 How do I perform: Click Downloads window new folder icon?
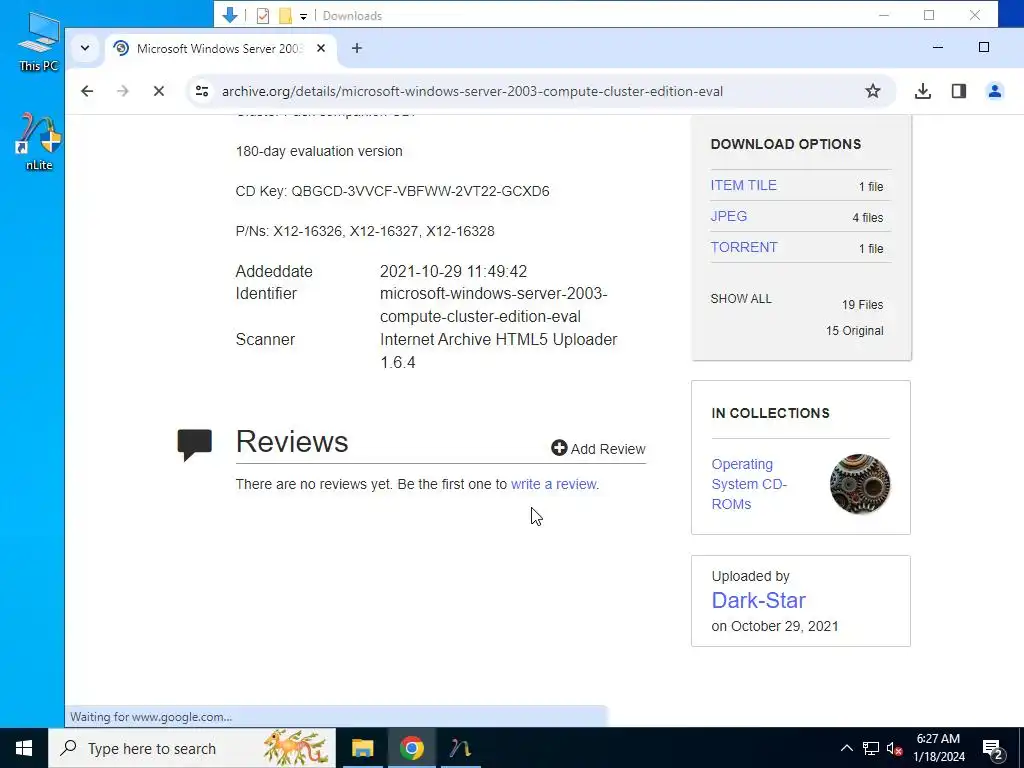[x=285, y=16]
